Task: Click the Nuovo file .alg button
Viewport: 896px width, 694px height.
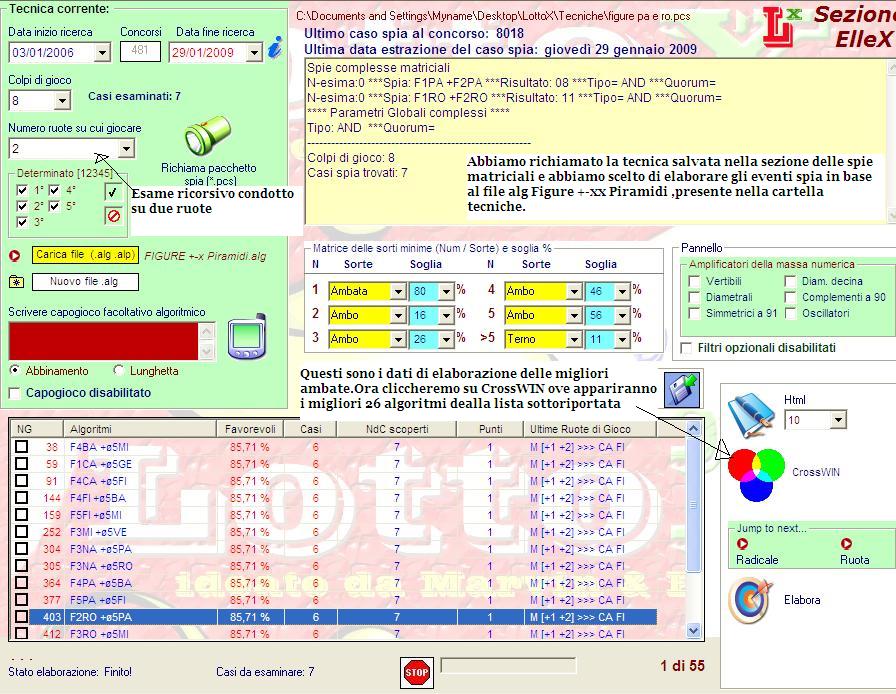Action: [x=85, y=282]
